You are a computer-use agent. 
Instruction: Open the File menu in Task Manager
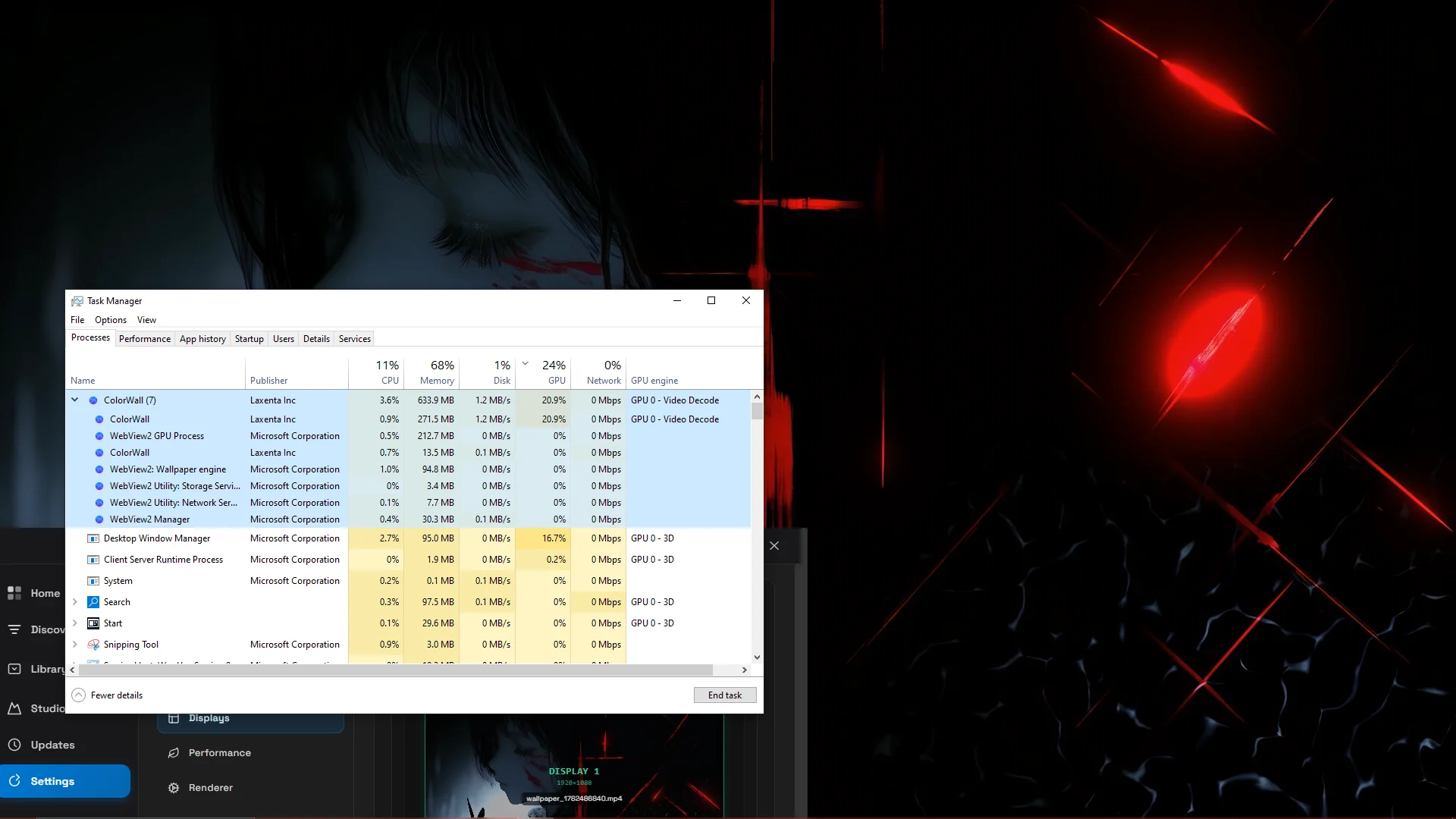point(77,319)
